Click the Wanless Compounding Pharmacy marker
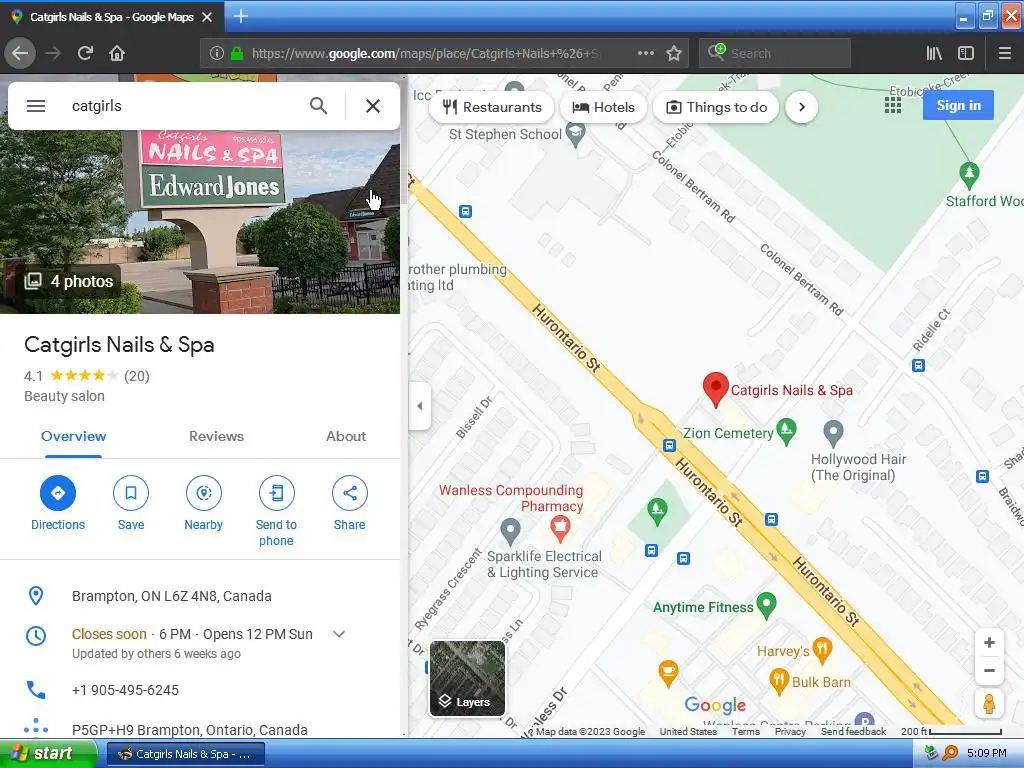Viewport: 1024px width, 768px height. (x=560, y=528)
